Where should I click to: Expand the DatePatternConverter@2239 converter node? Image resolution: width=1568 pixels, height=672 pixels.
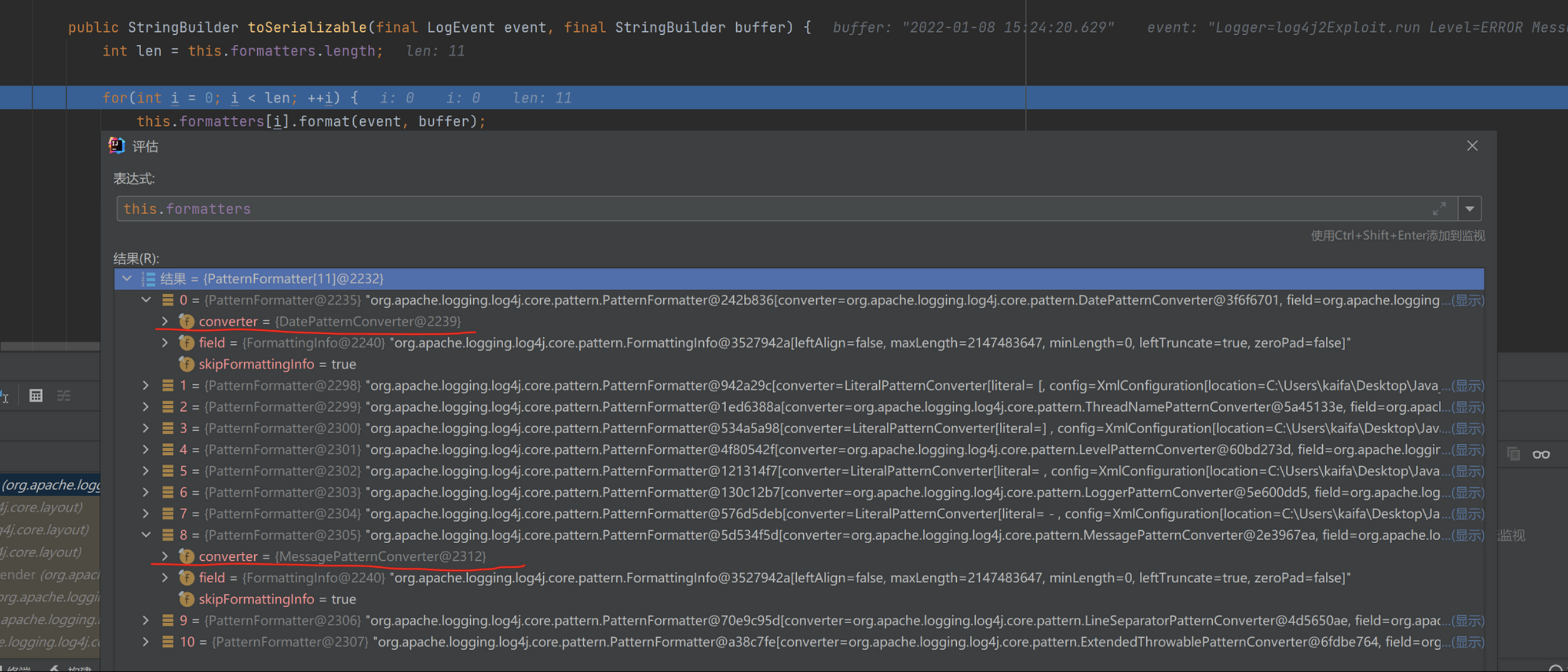165,321
